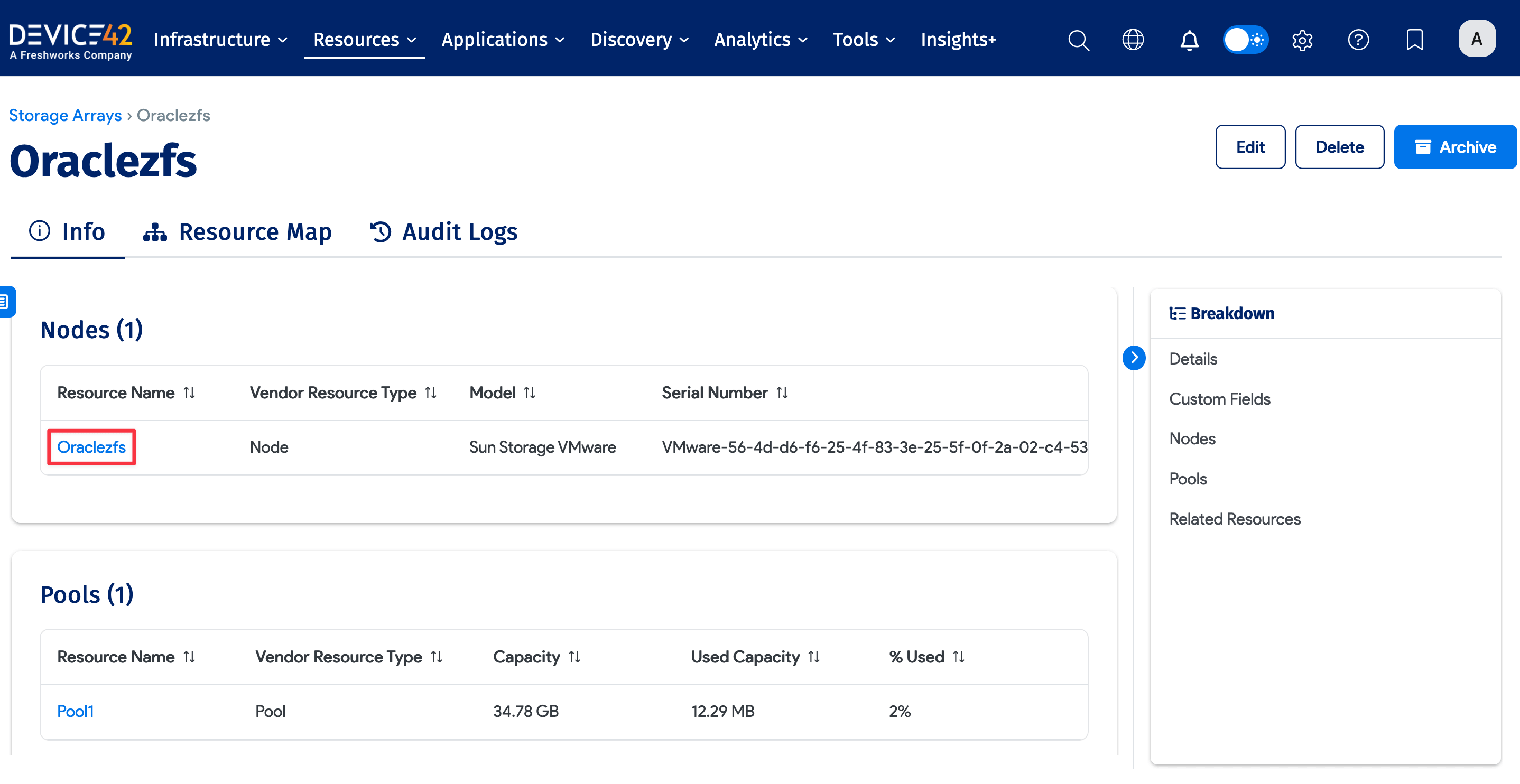Open the Pool1 resource link
1520x784 pixels.
[x=76, y=711]
